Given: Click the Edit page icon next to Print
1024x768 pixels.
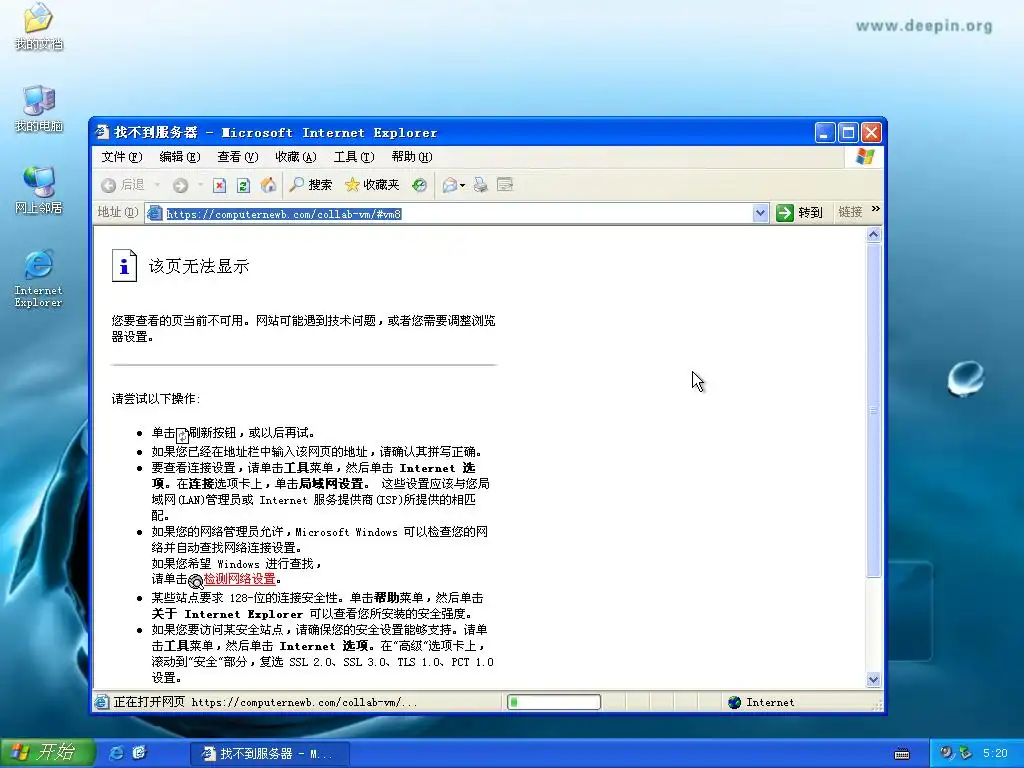Looking at the screenshot, I should (x=505, y=185).
